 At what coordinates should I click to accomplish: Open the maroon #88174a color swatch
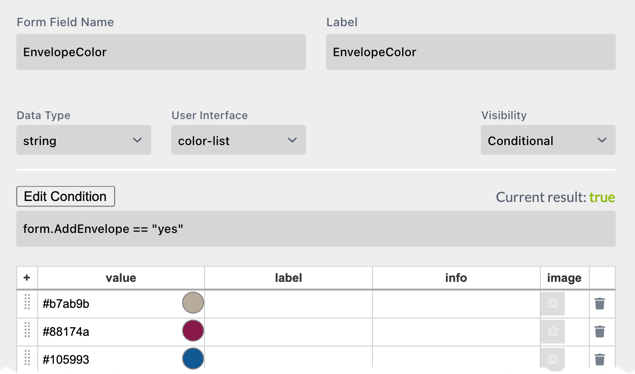click(193, 331)
